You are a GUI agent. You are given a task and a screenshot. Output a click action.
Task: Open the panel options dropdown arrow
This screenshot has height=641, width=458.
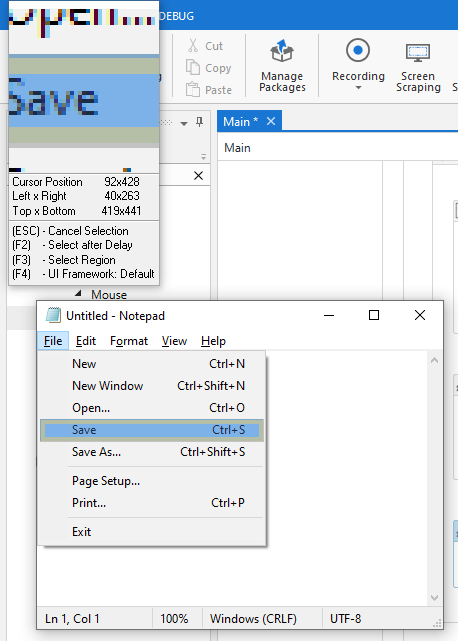[184, 123]
